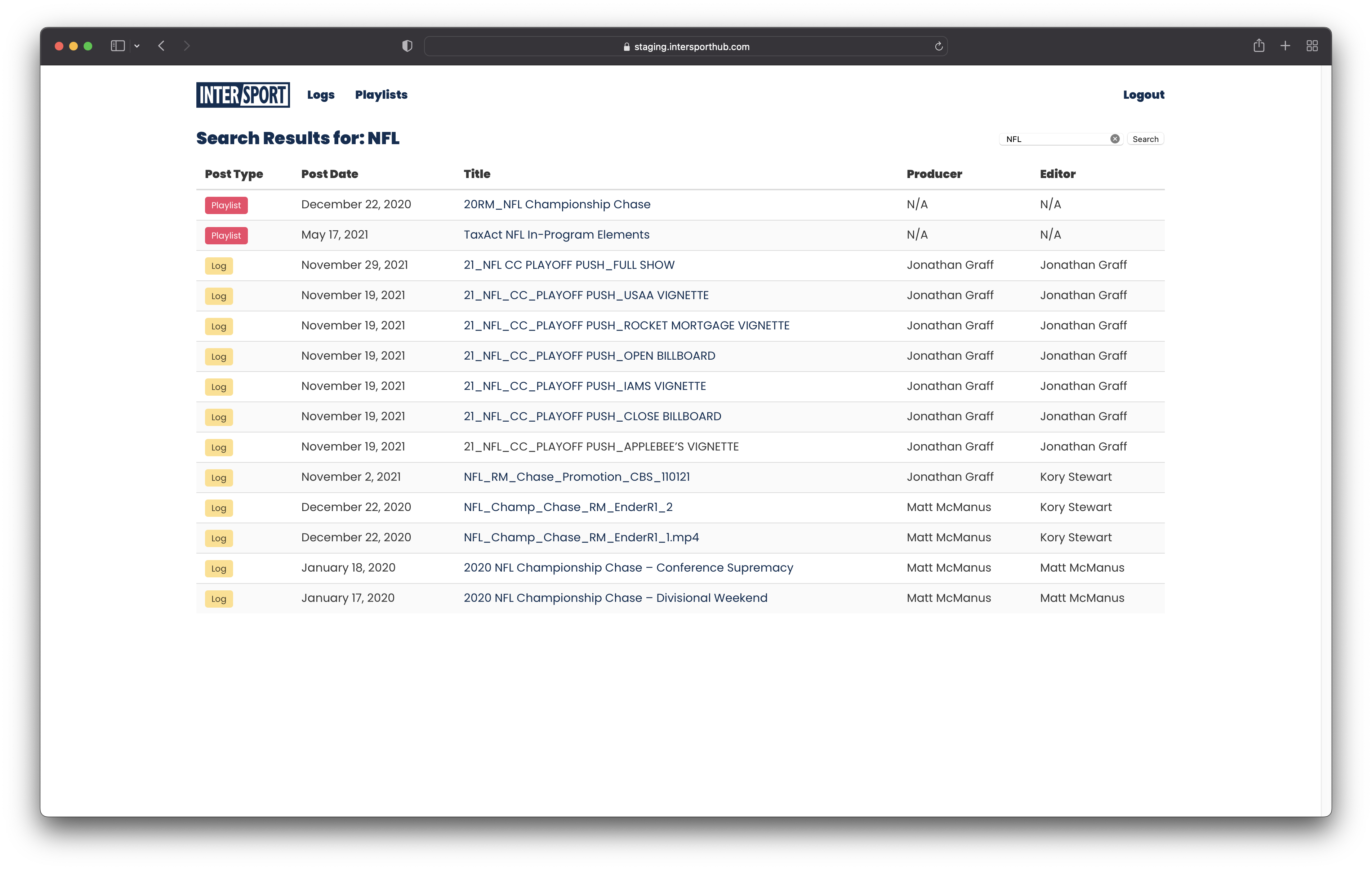This screenshot has width=1372, height=870.
Task: Click the Post Date column header
Action: coord(329,174)
